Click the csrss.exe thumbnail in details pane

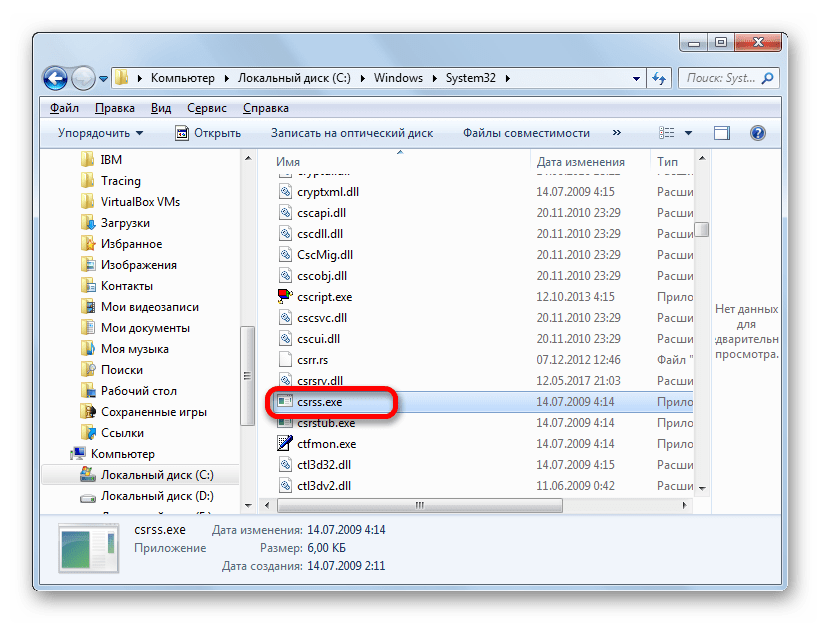point(88,548)
